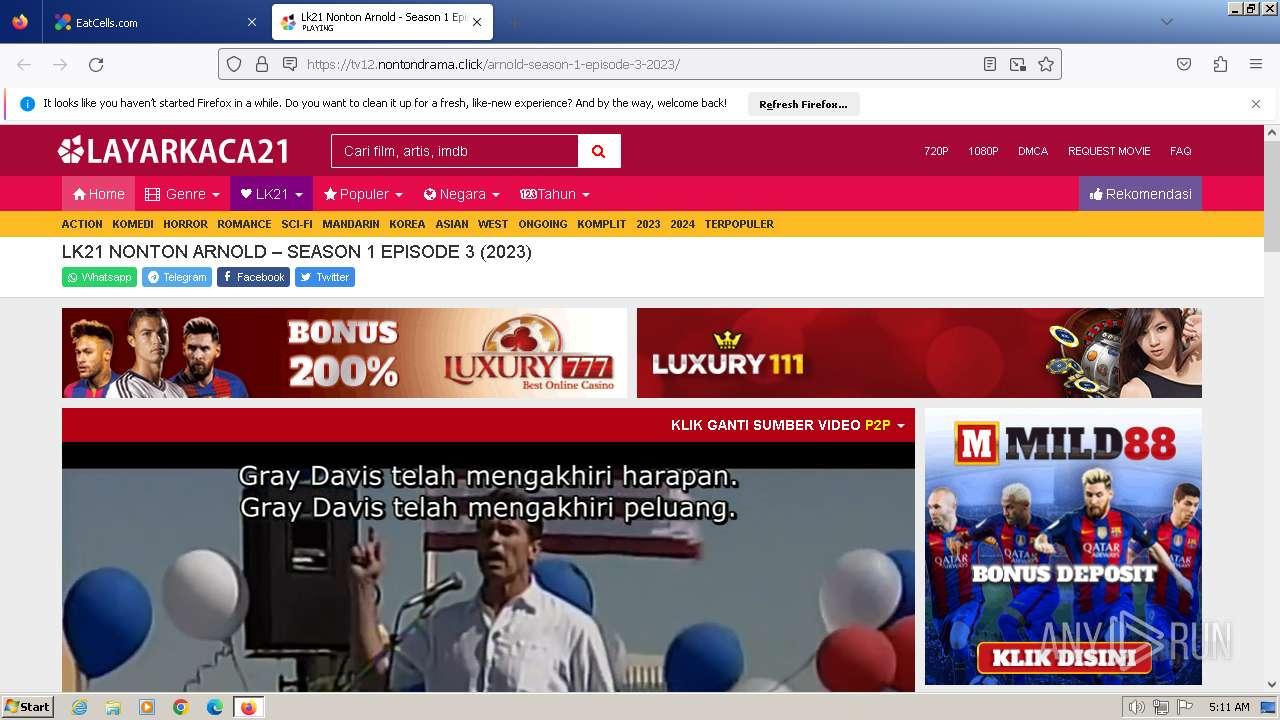Open the 720P link
The image size is (1280, 720).
click(936, 151)
